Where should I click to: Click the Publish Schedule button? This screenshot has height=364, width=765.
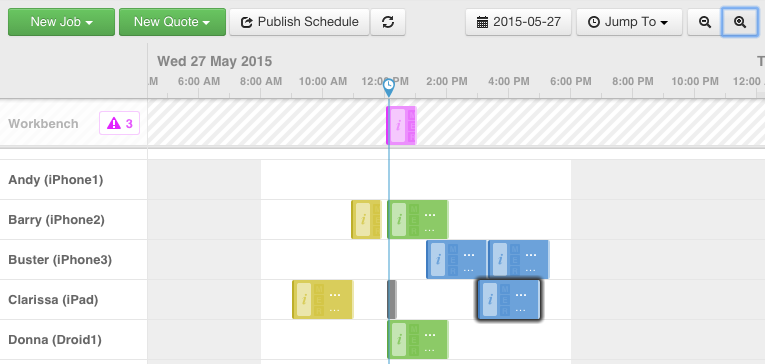(x=300, y=22)
